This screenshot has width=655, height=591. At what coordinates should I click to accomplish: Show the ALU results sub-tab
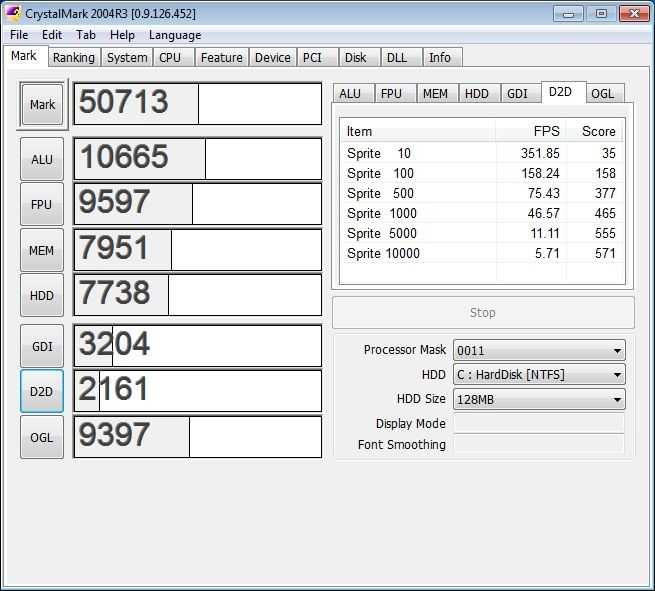(x=353, y=93)
